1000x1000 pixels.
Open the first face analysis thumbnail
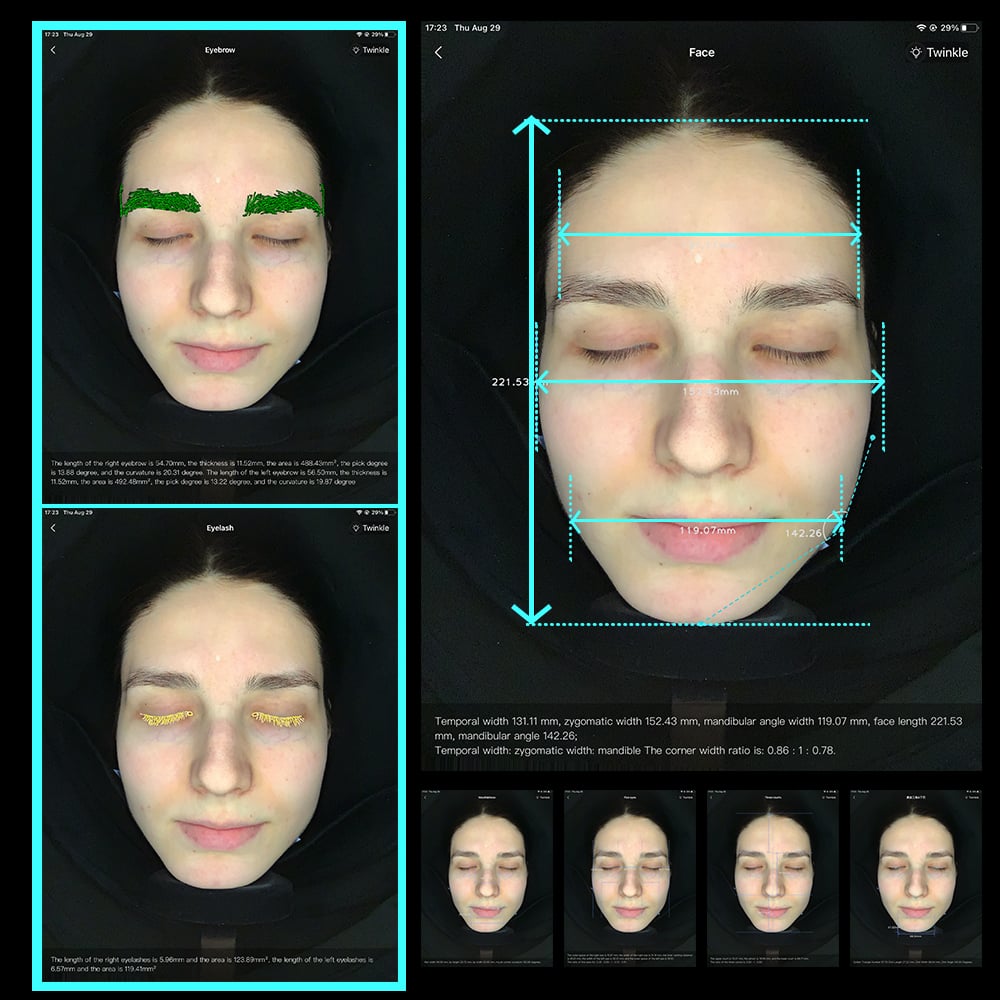pyautogui.click(x=487, y=878)
